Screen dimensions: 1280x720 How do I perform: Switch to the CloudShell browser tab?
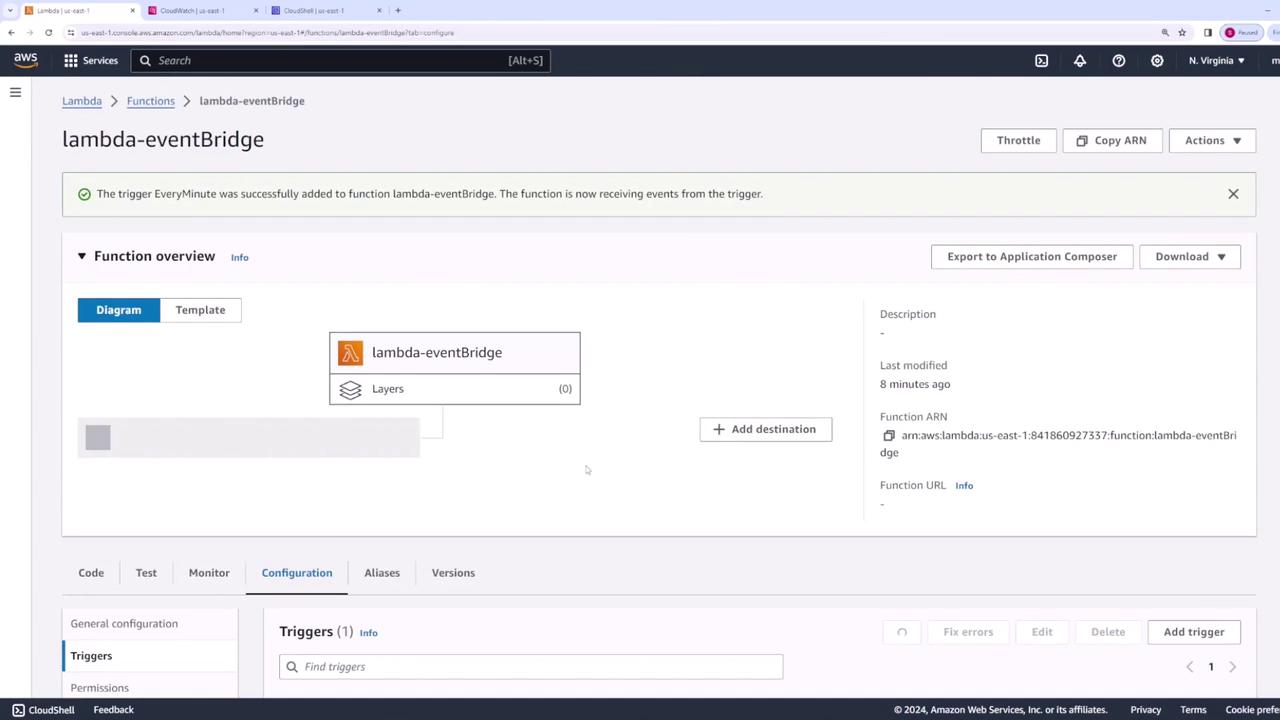325,10
